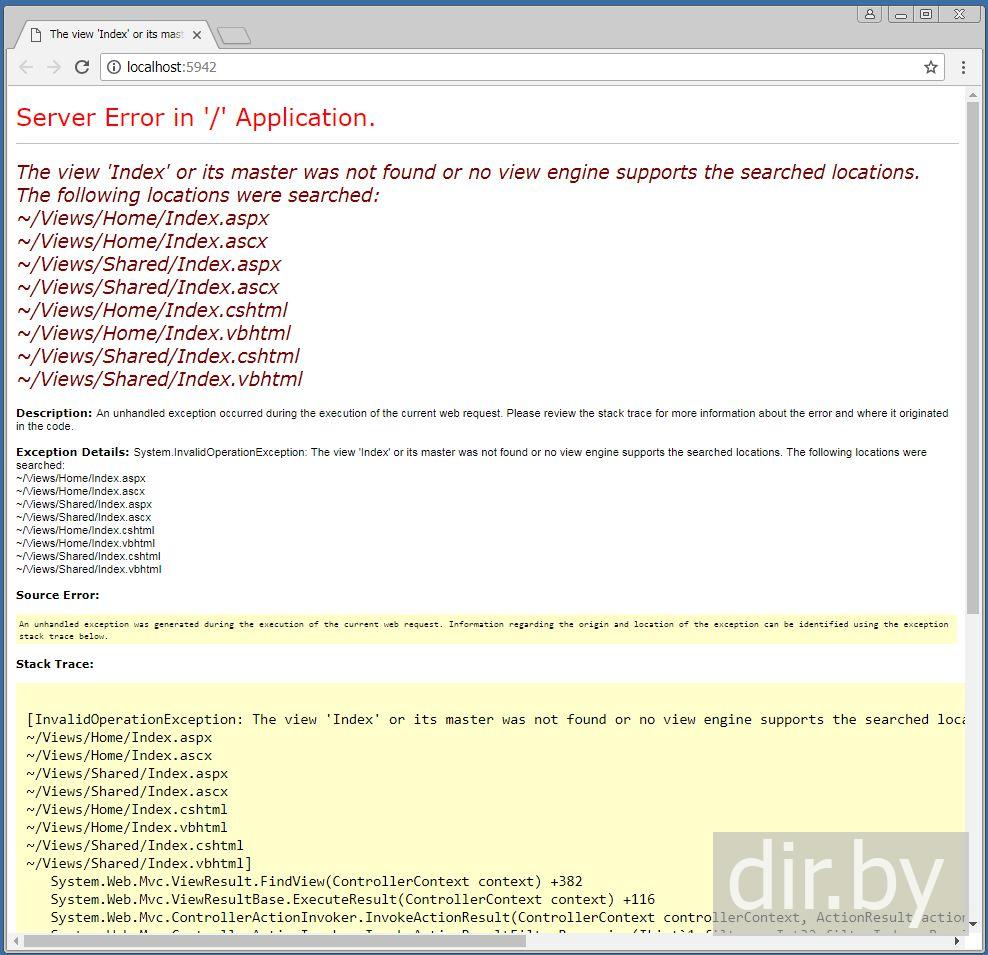Open the Chrome three-dot menu

click(x=963, y=67)
